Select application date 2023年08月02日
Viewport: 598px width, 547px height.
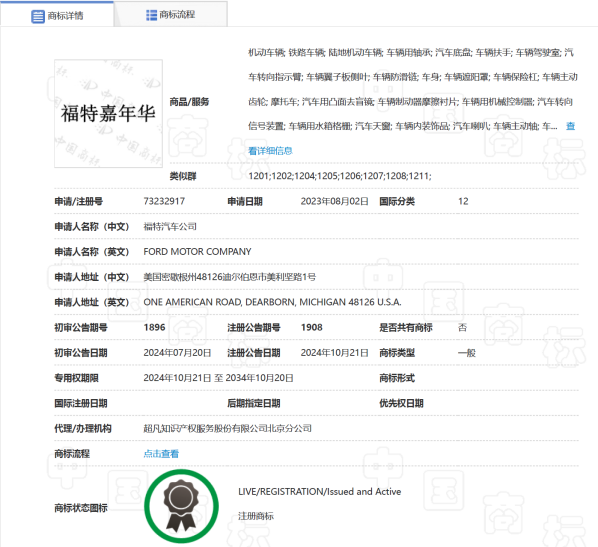point(334,201)
